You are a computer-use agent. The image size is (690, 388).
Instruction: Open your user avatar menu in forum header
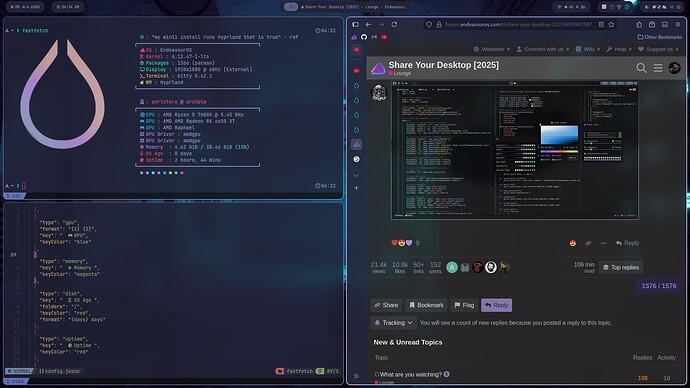(674, 68)
